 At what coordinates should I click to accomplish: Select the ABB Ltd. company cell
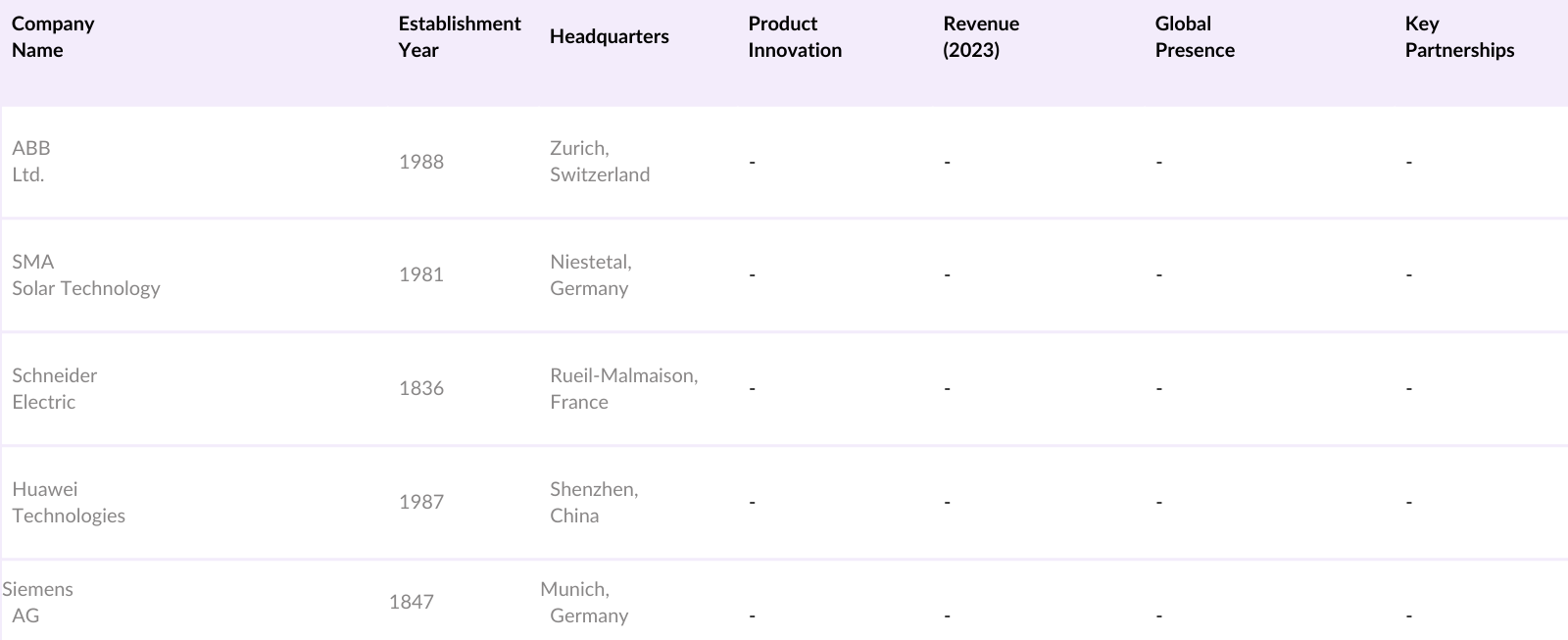tap(31, 162)
